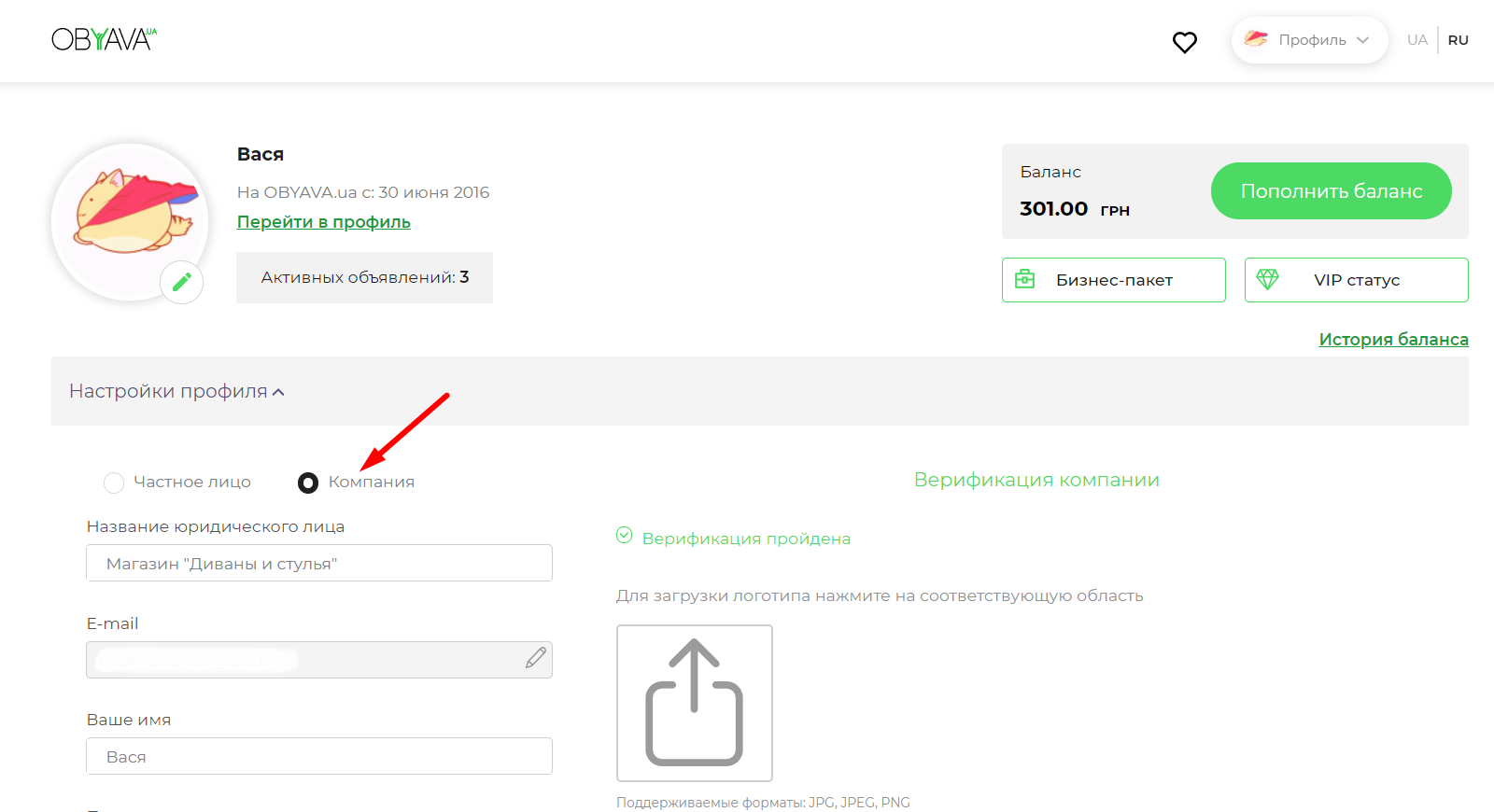Image resolution: width=1494 pixels, height=812 pixels.
Task: Click the small profile avatar in header
Action: pos(1256,39)
